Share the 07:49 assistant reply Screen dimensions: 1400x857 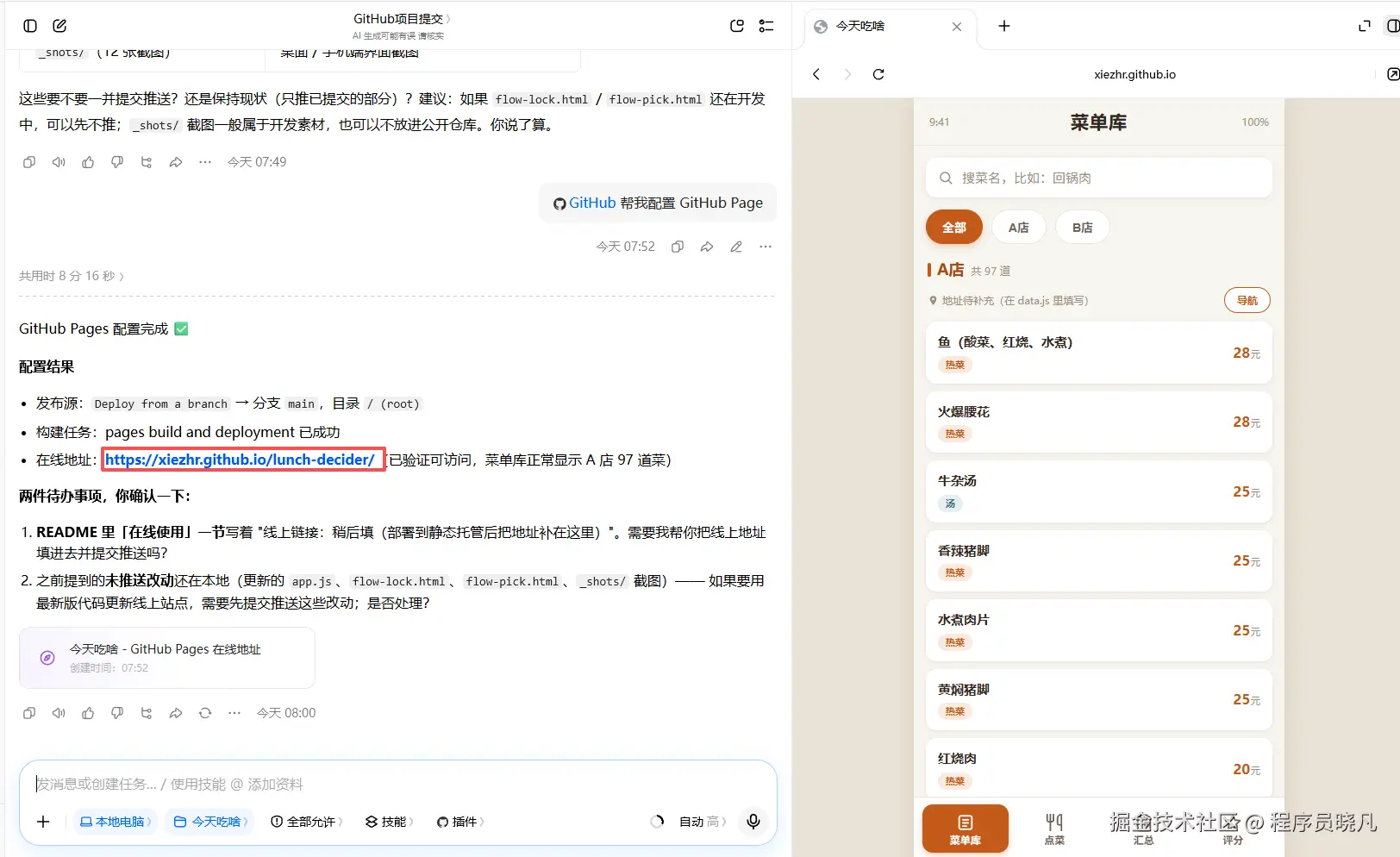(x=176, y=162)
